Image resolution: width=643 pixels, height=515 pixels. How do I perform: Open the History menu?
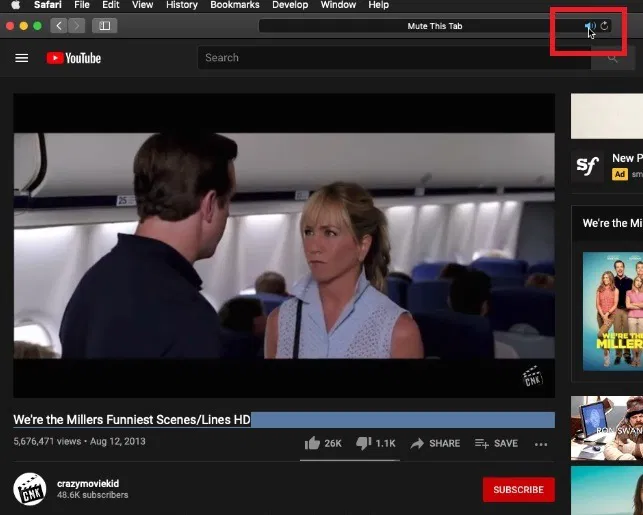coord(181,5)
